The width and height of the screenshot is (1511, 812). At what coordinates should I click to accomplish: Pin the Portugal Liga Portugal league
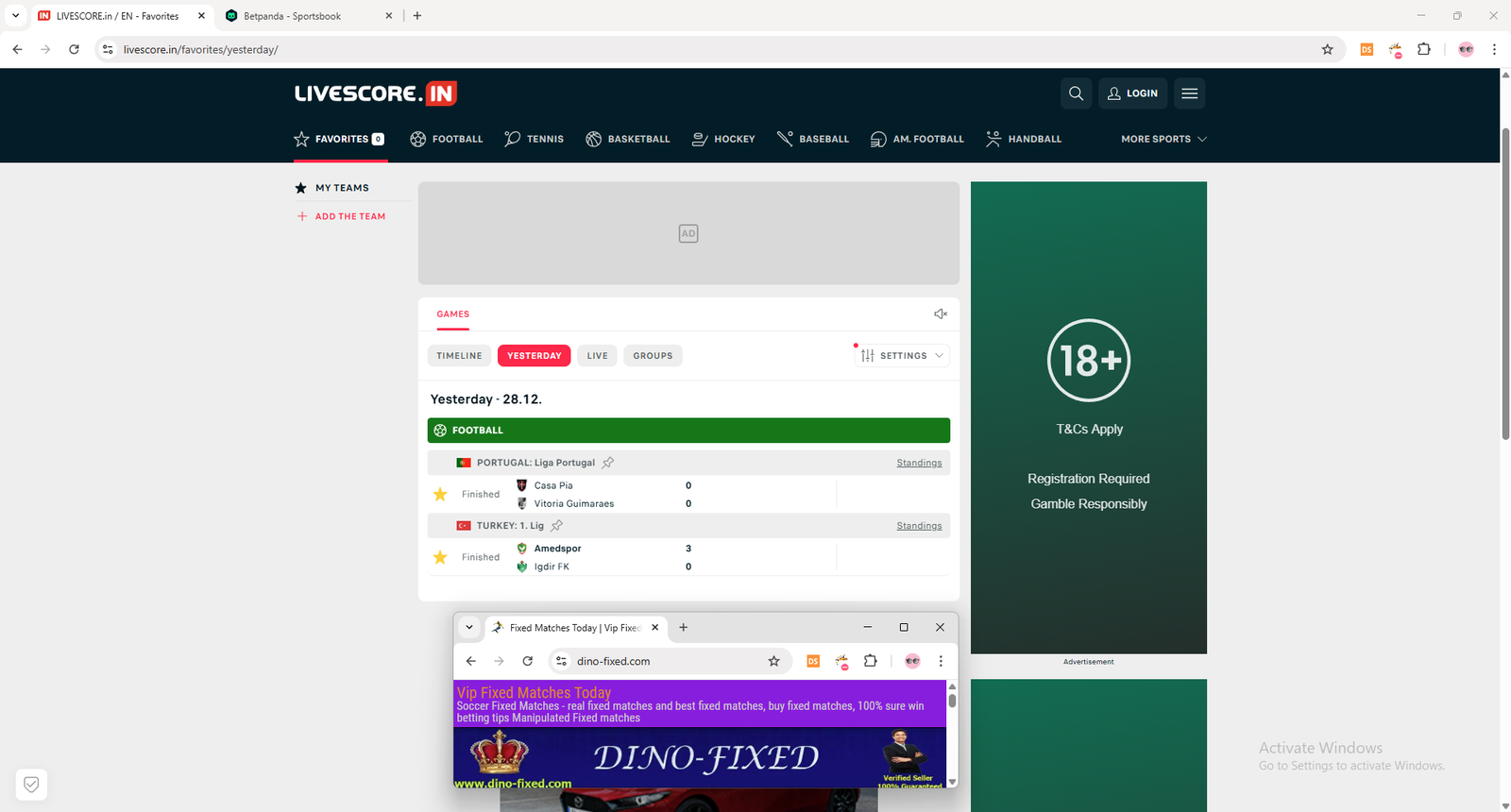pyautogui.click(x=608, y=463)
